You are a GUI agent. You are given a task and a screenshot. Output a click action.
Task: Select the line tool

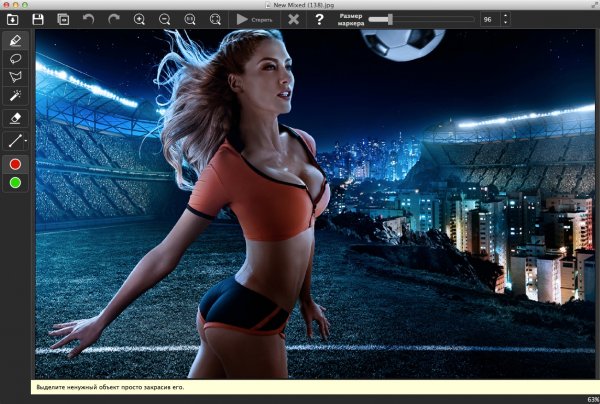point(15,141)
